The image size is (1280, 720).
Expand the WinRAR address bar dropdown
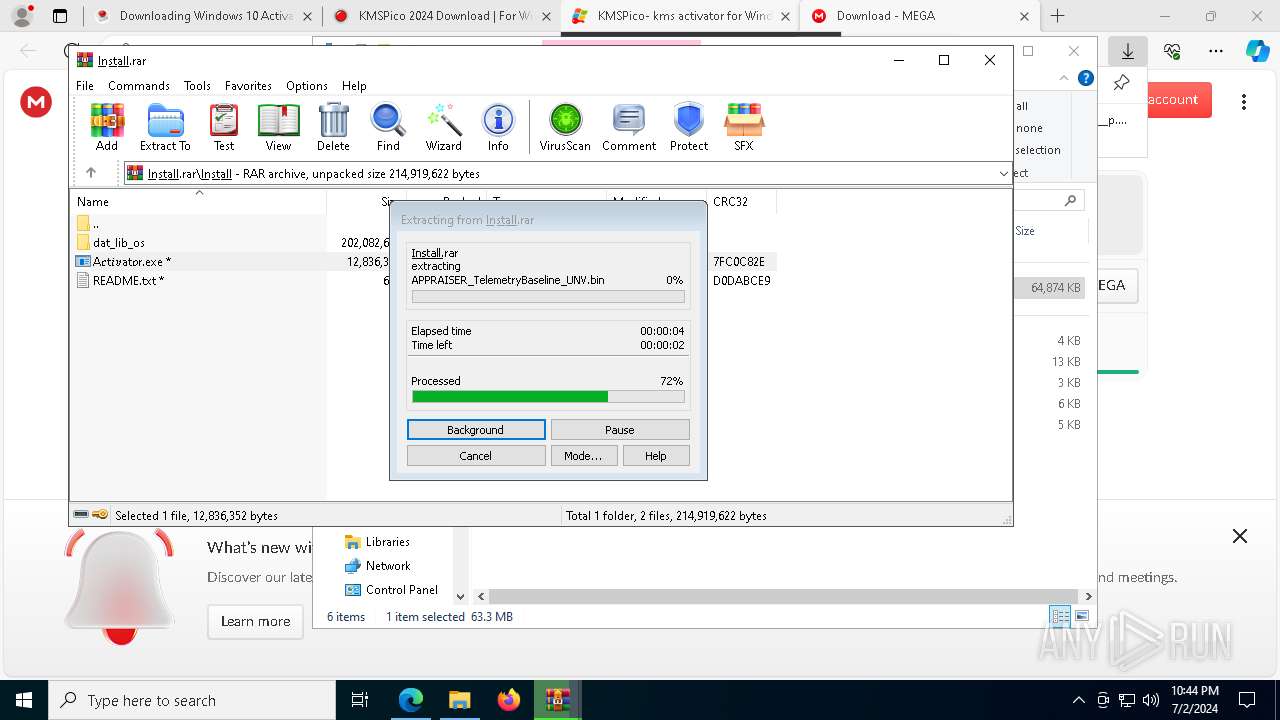point(1003,173)
